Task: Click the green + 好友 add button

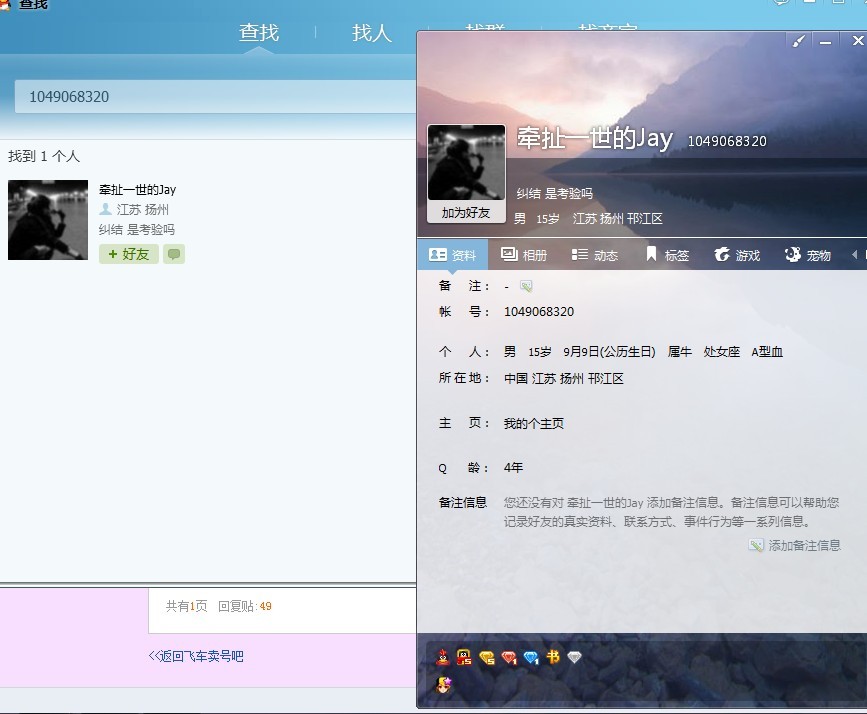Action: pyautogui.click(x=129, y=254)
